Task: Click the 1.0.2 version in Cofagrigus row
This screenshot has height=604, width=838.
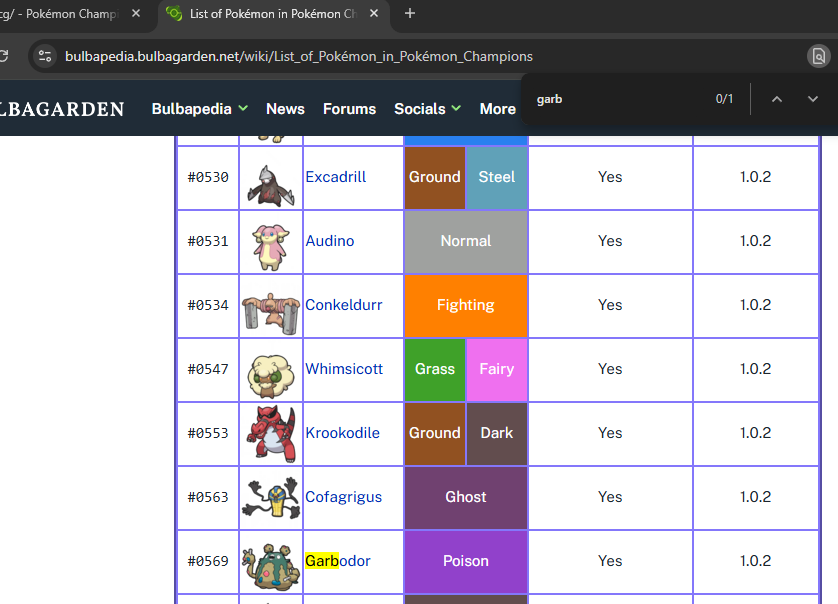Action: (756, 497)
